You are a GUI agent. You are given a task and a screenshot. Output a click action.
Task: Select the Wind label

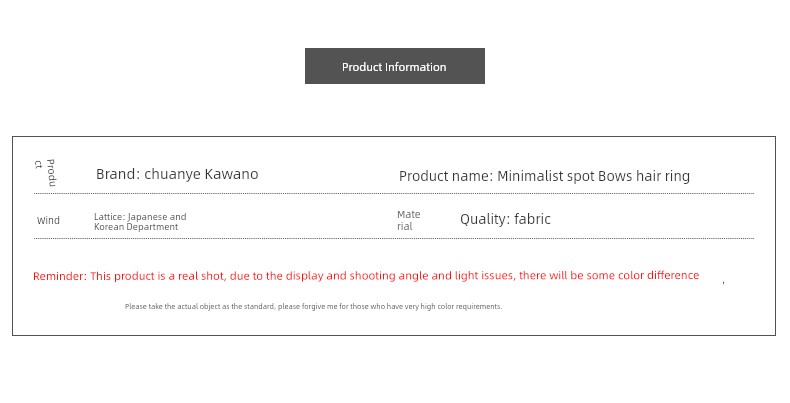pyautogui.click(x=48, y=221)
